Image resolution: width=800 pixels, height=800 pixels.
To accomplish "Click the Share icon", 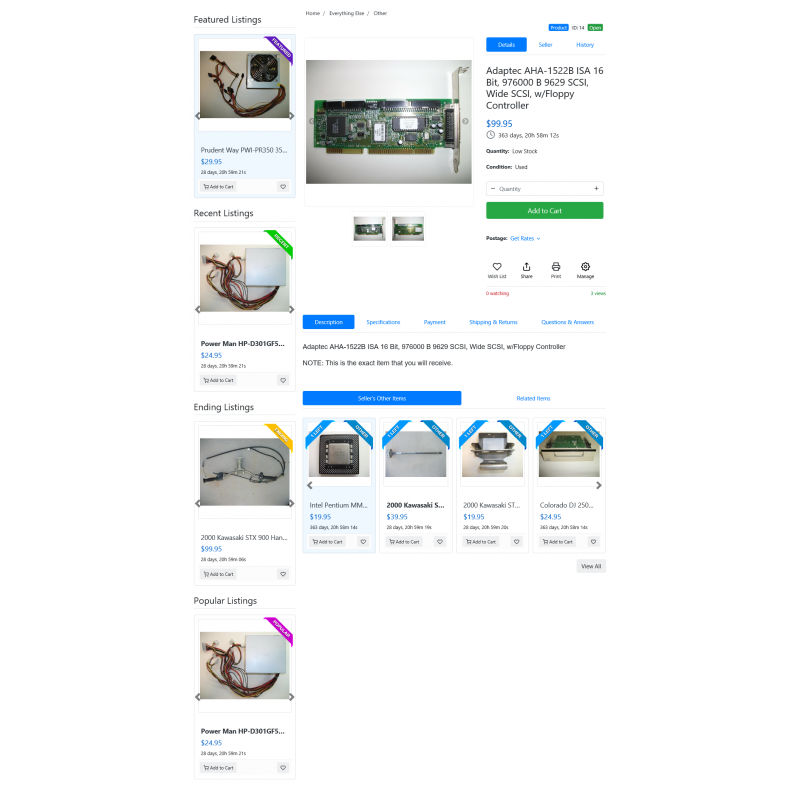I will coord(526,269).
